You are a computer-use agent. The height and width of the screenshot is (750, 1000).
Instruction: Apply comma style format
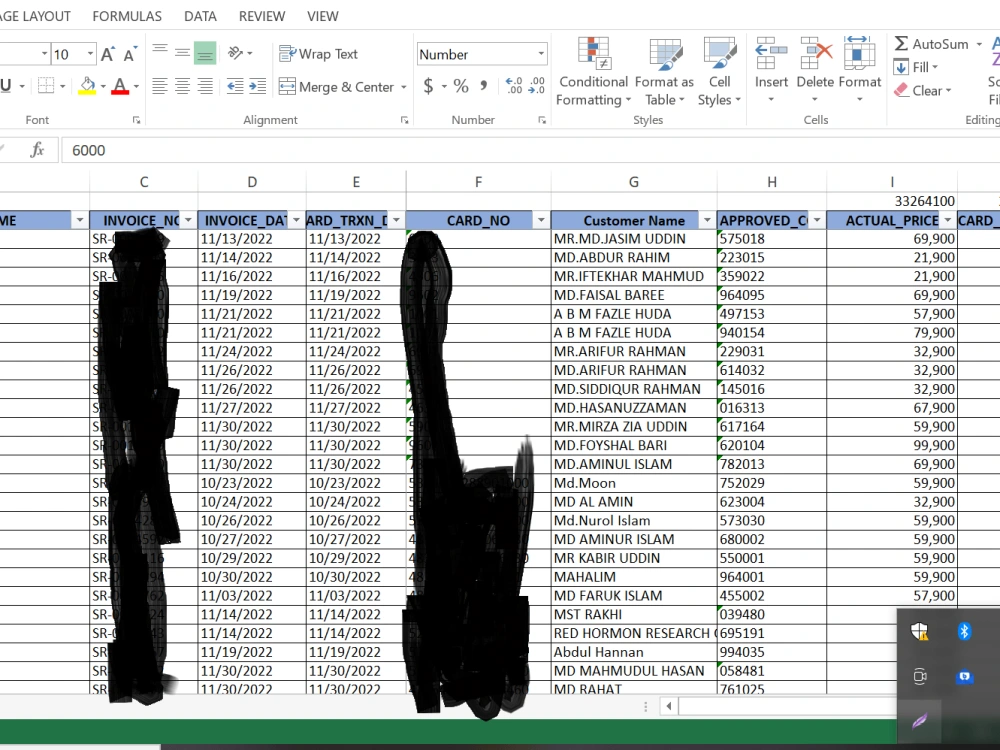(484, 85)
